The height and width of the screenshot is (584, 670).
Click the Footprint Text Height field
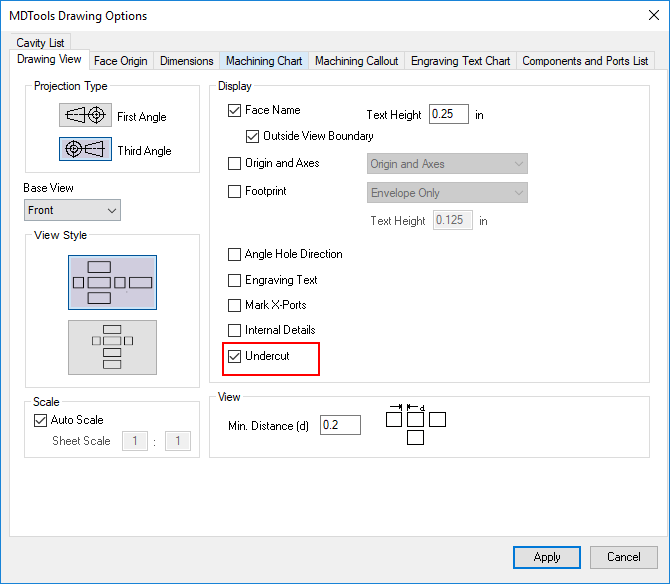(453, 220)
